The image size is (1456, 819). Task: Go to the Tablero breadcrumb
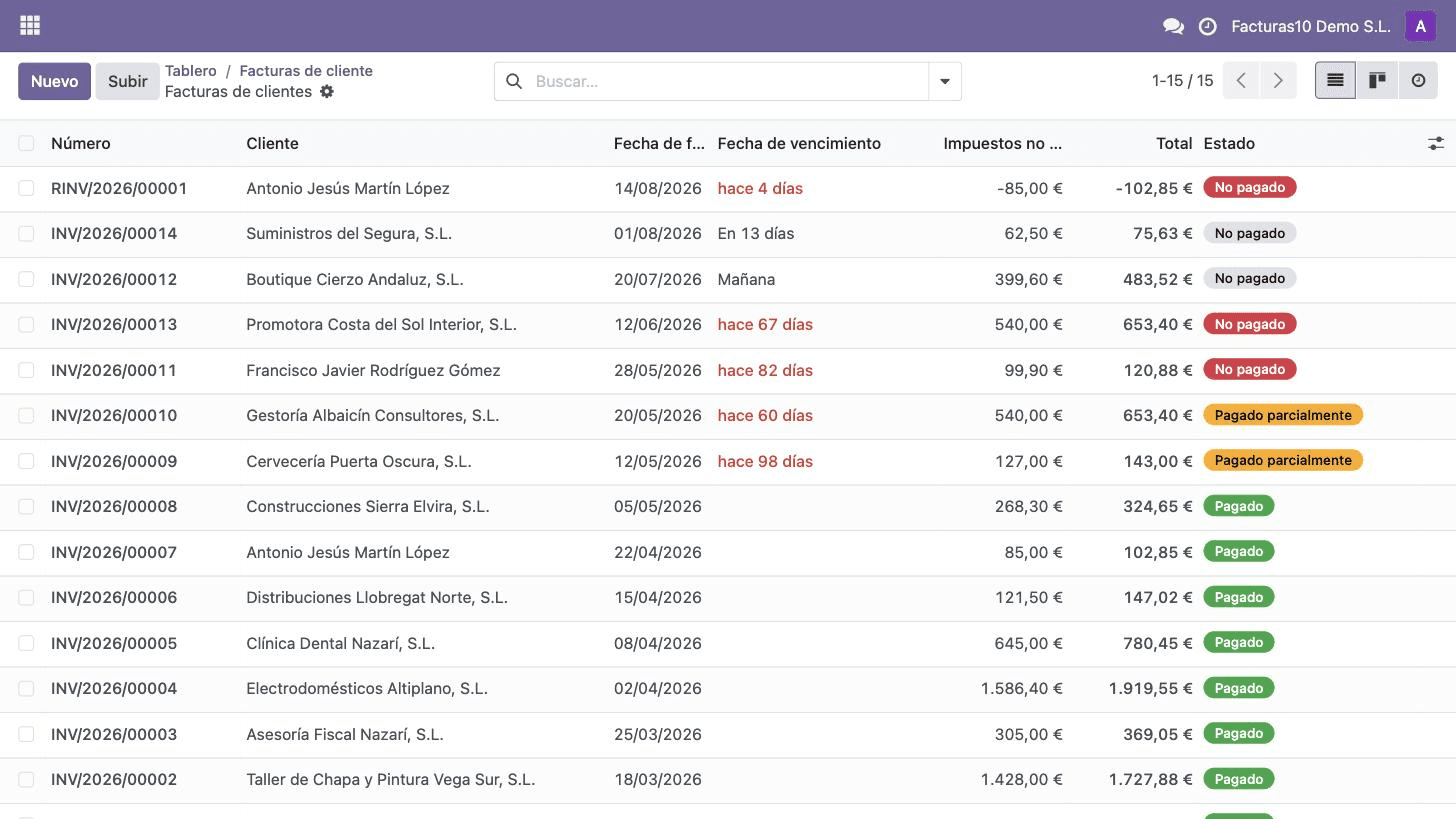point(191,71)
